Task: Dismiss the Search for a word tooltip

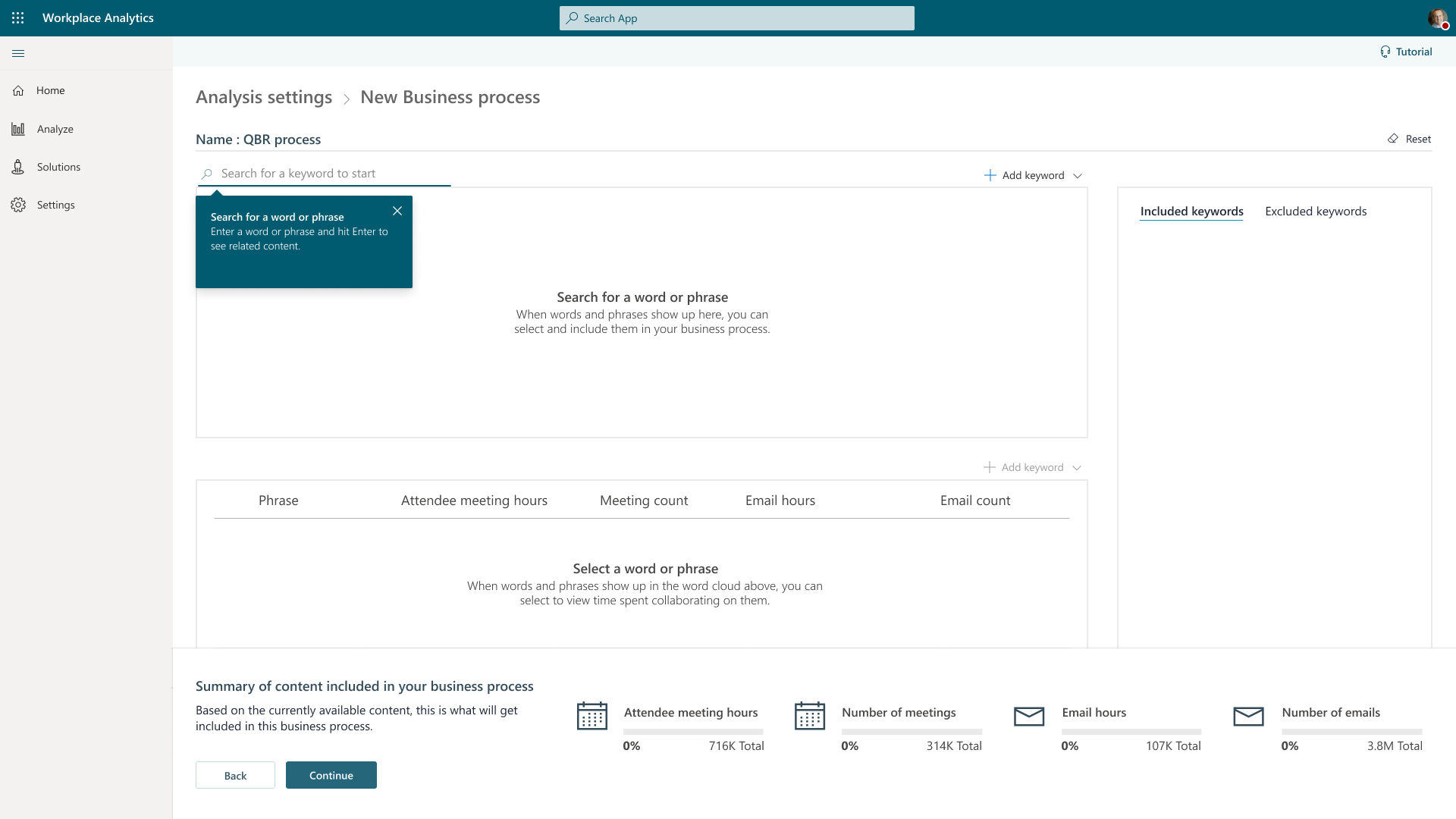Action: [x=397, y=211]
